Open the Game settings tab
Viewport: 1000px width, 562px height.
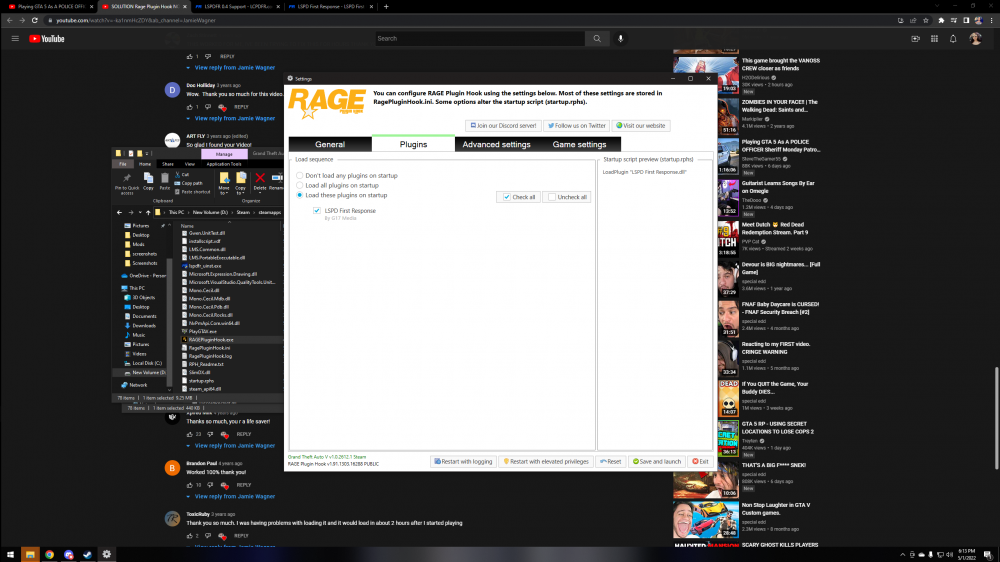click(579, 145)
